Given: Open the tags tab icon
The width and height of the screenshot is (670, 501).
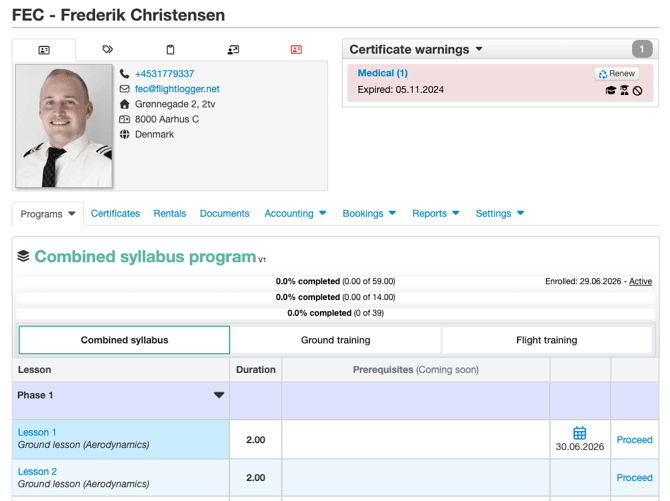Looking at the screenshot, I should coord(108,49).
